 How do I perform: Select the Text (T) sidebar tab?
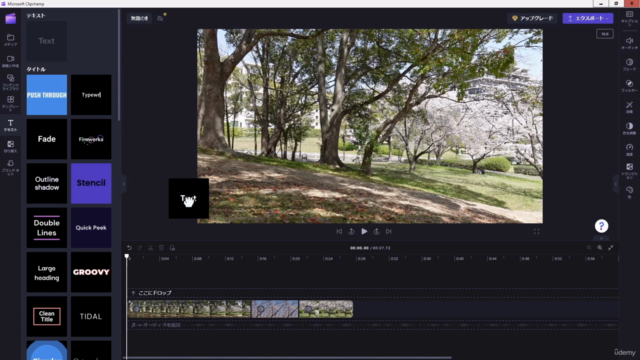coord(11,125)
